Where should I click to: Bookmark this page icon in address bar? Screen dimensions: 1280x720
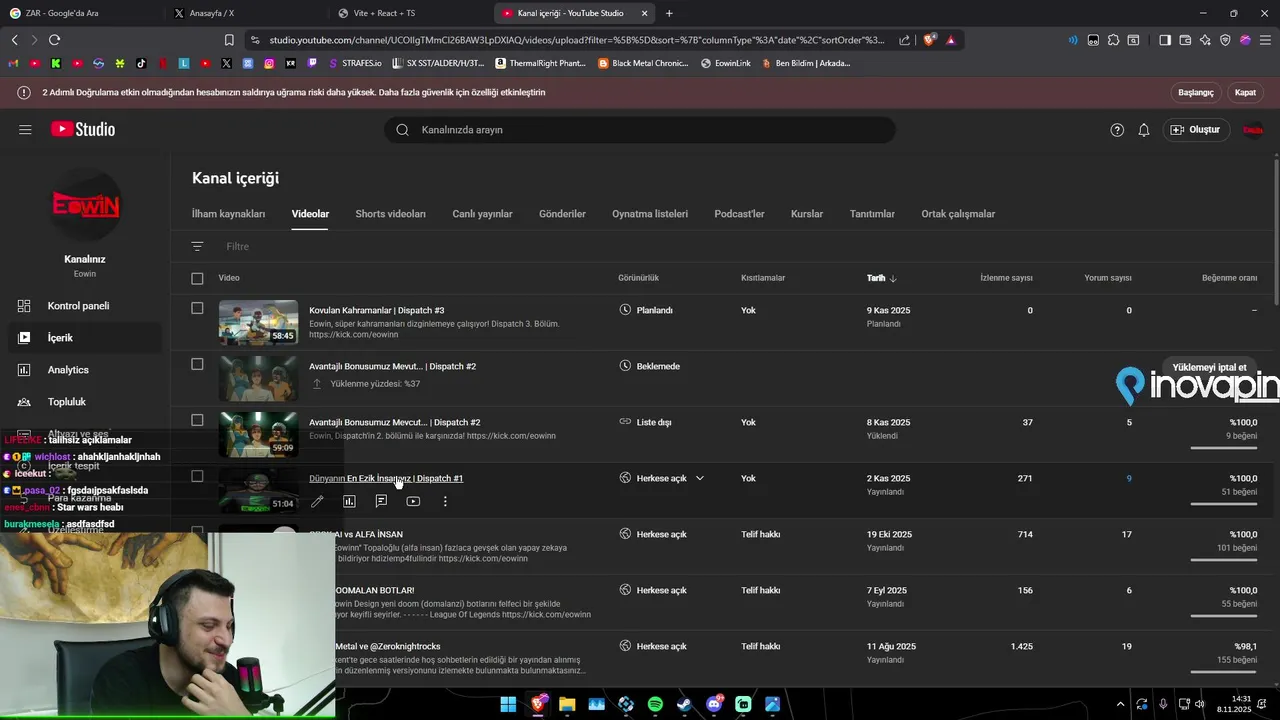[229, 40]
